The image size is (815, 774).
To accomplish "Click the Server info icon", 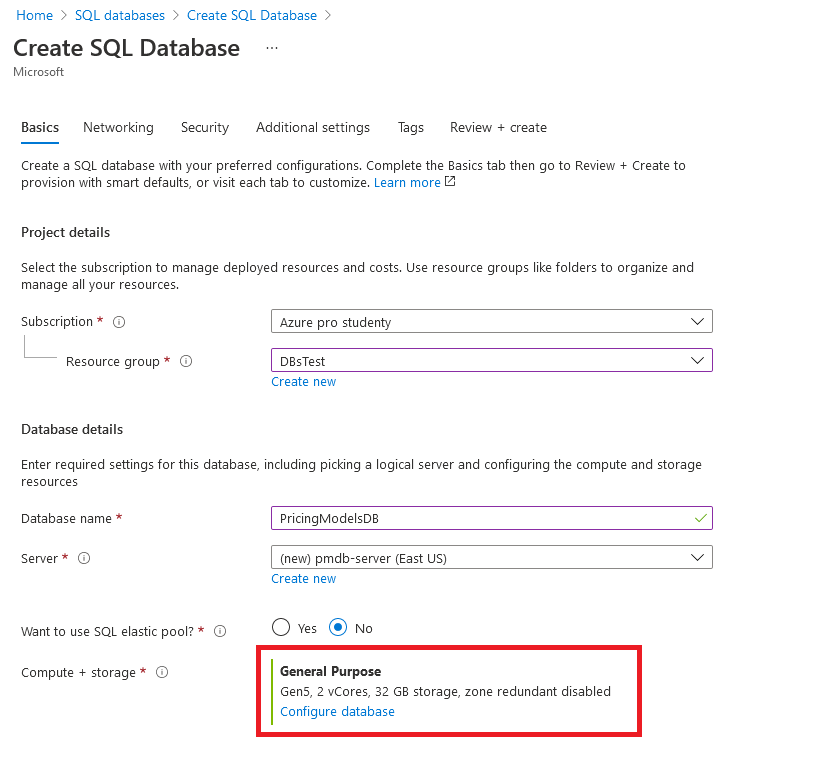I will (84, 558).
